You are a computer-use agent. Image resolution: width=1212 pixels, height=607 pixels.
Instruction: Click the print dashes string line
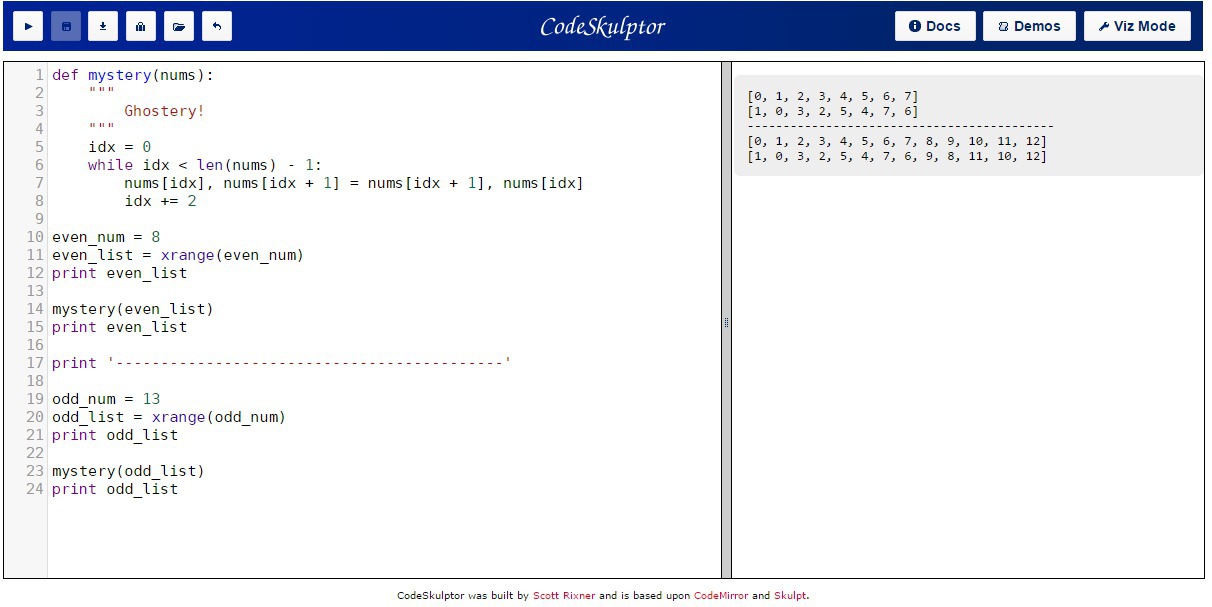pos(282,363)
